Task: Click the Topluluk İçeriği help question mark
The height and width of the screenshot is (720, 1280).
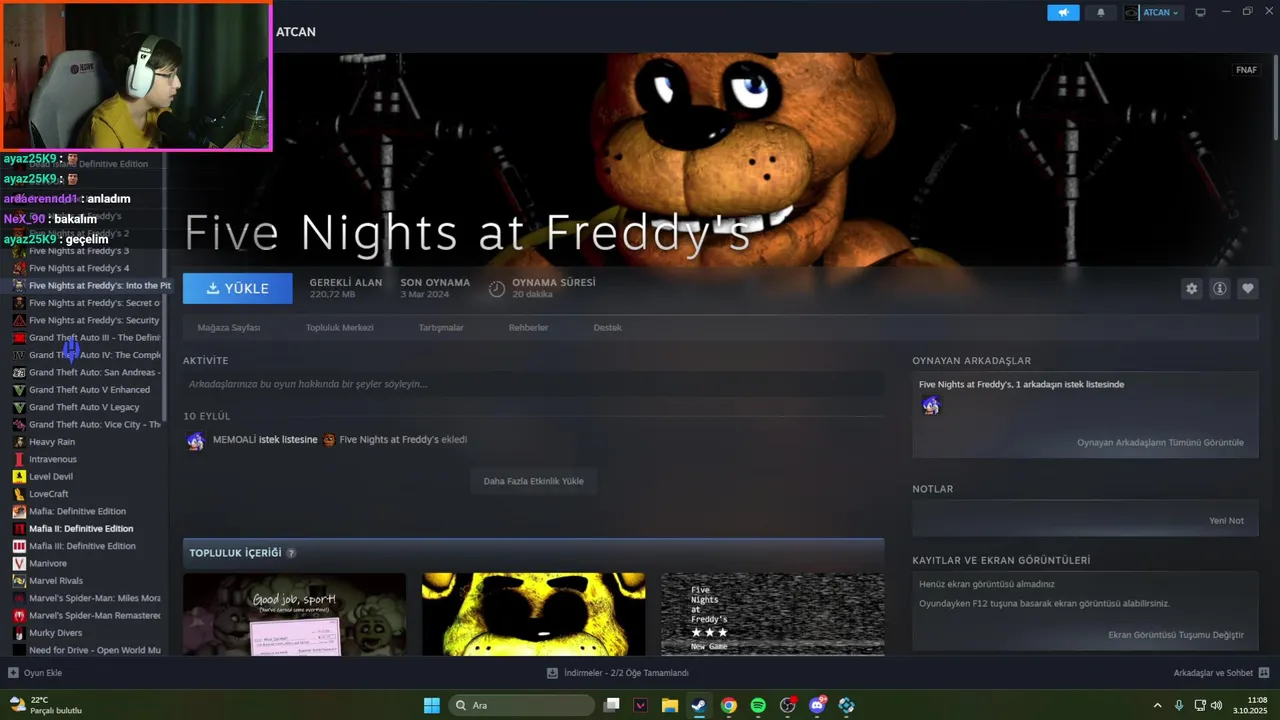Action: [x=291, y=553]
